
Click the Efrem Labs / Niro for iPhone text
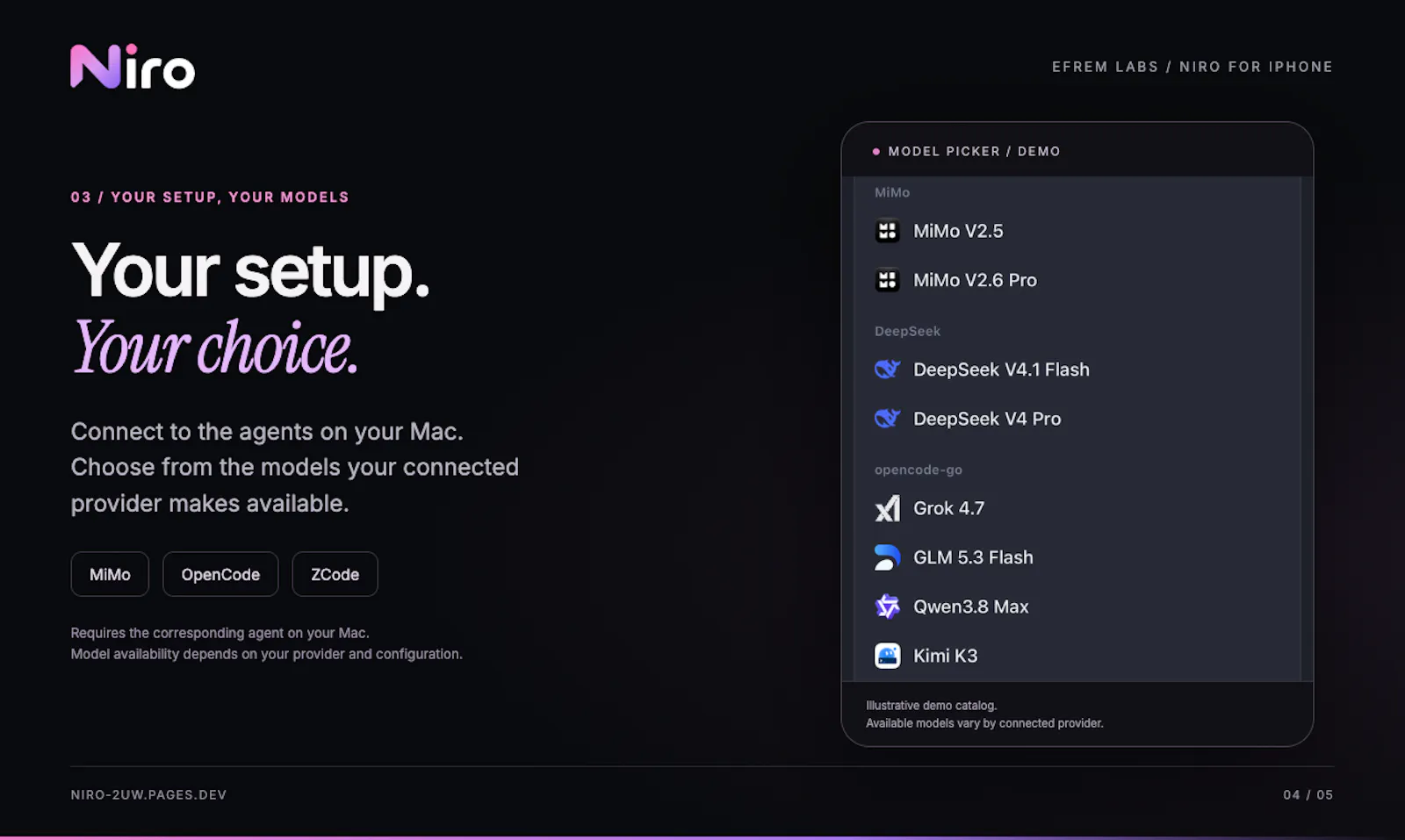(x=1192, y=67)
